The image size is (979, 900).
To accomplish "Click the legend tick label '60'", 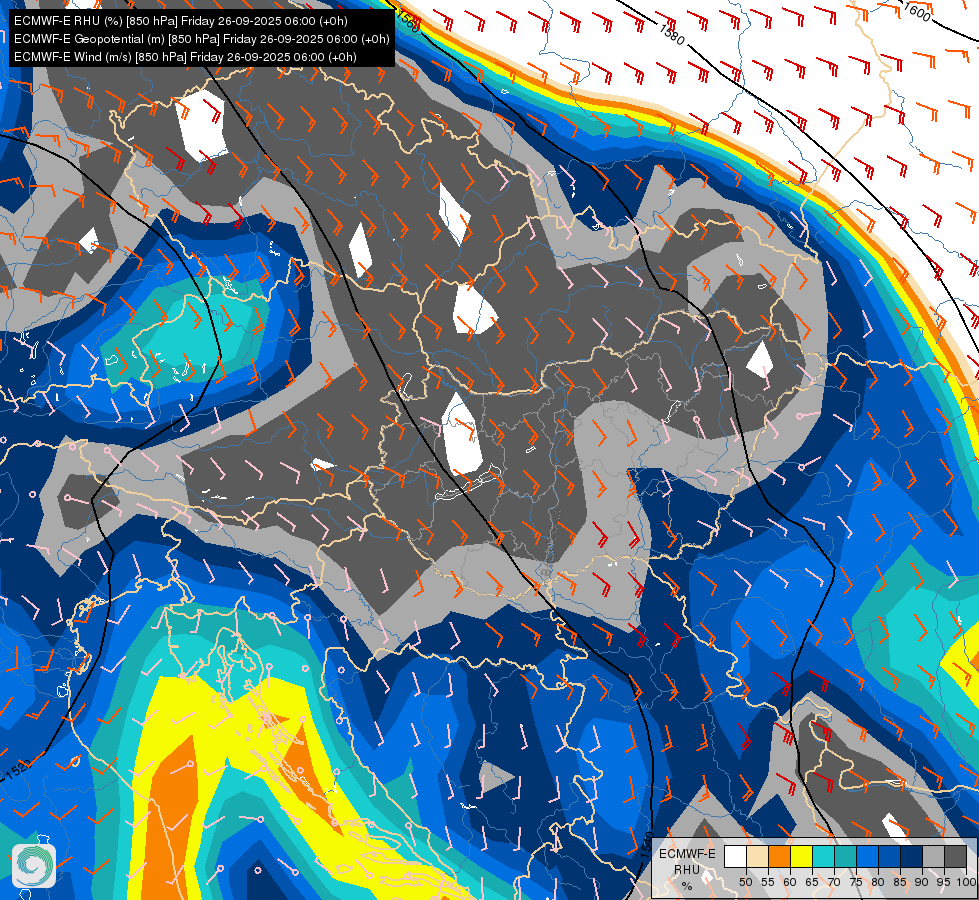I will (790, 882).
